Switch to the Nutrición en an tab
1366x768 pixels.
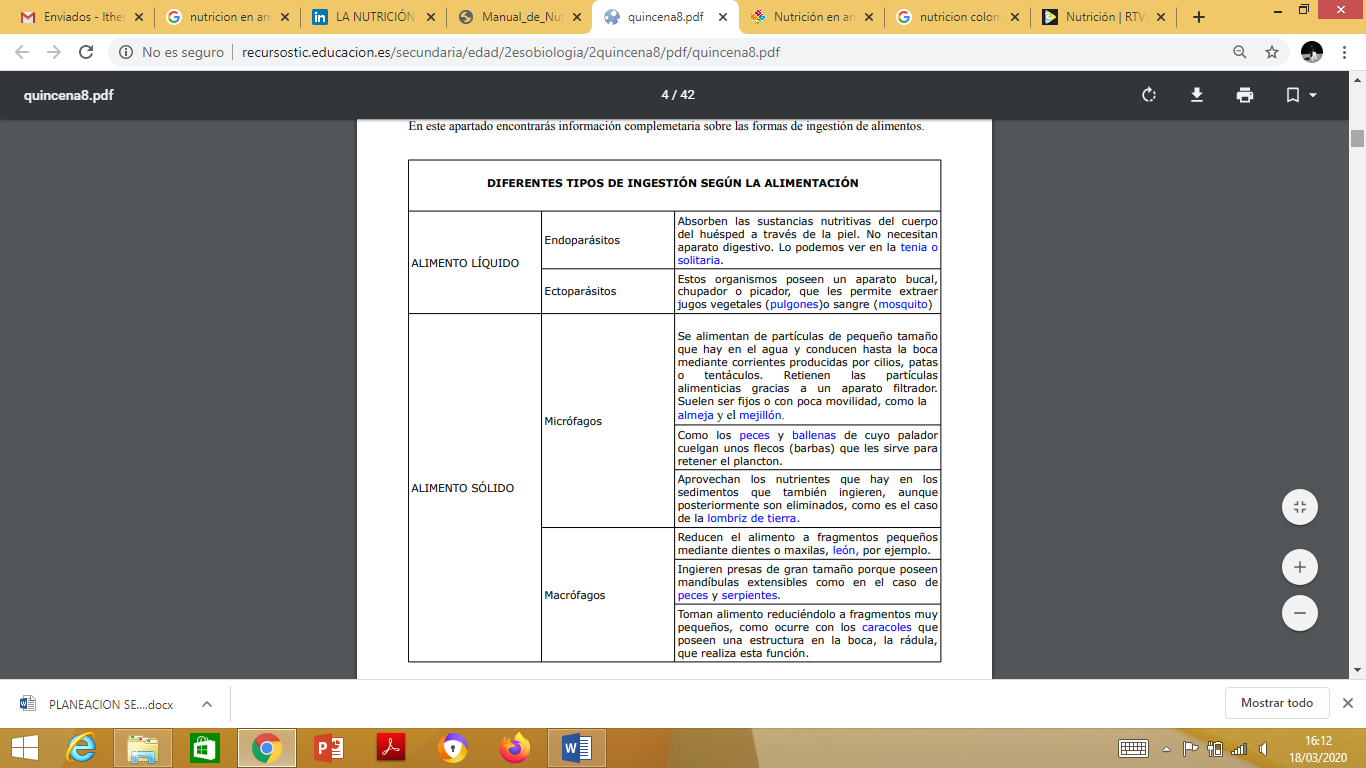(x=812, y=17)
